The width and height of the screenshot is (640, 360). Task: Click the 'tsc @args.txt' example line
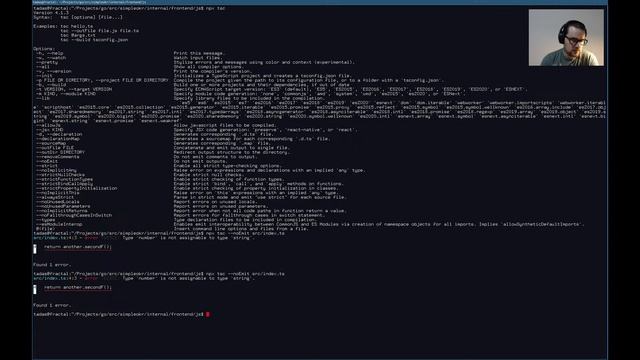coord(78,35)
